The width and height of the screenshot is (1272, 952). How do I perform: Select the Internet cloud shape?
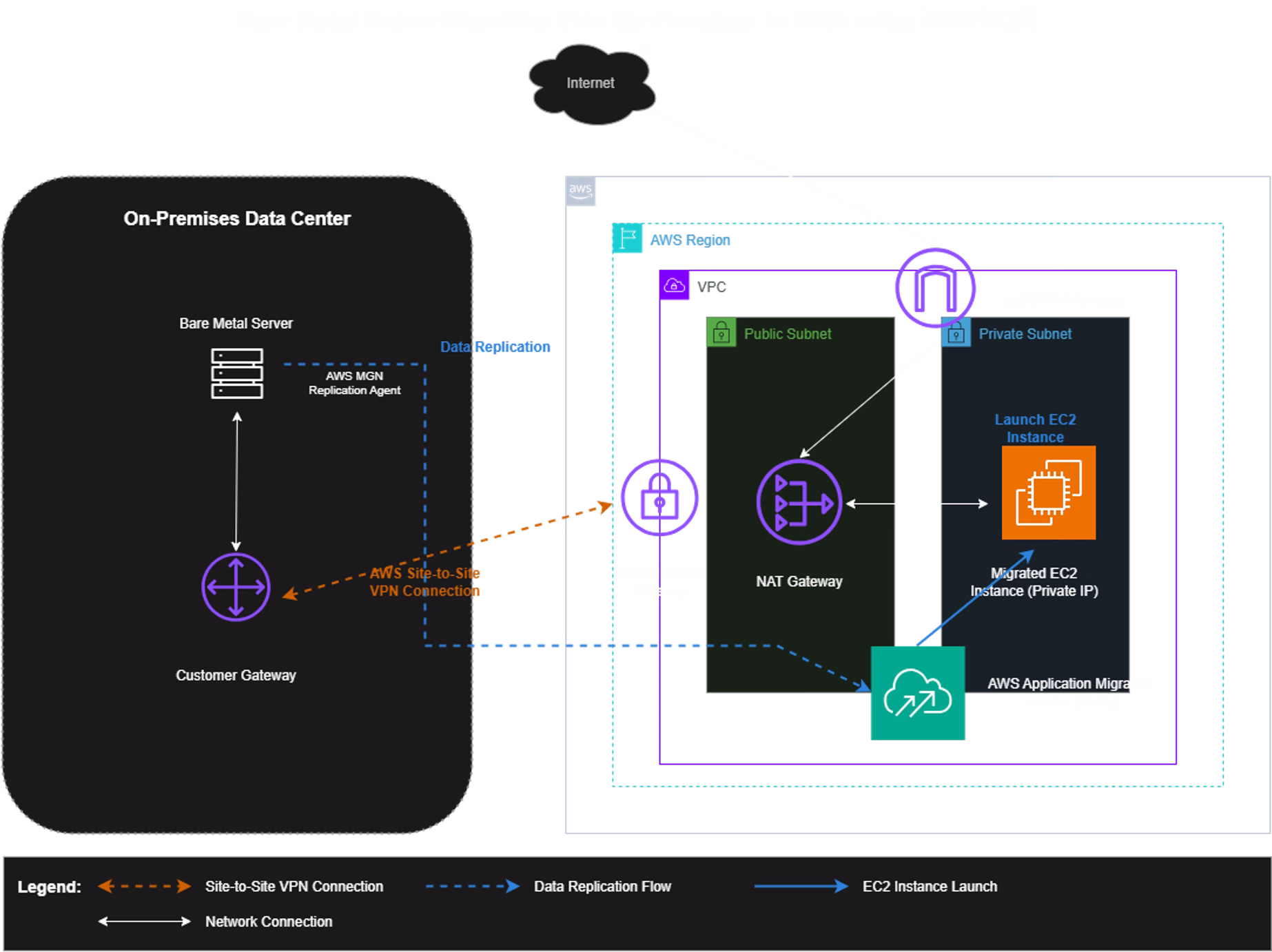point(591,83)
